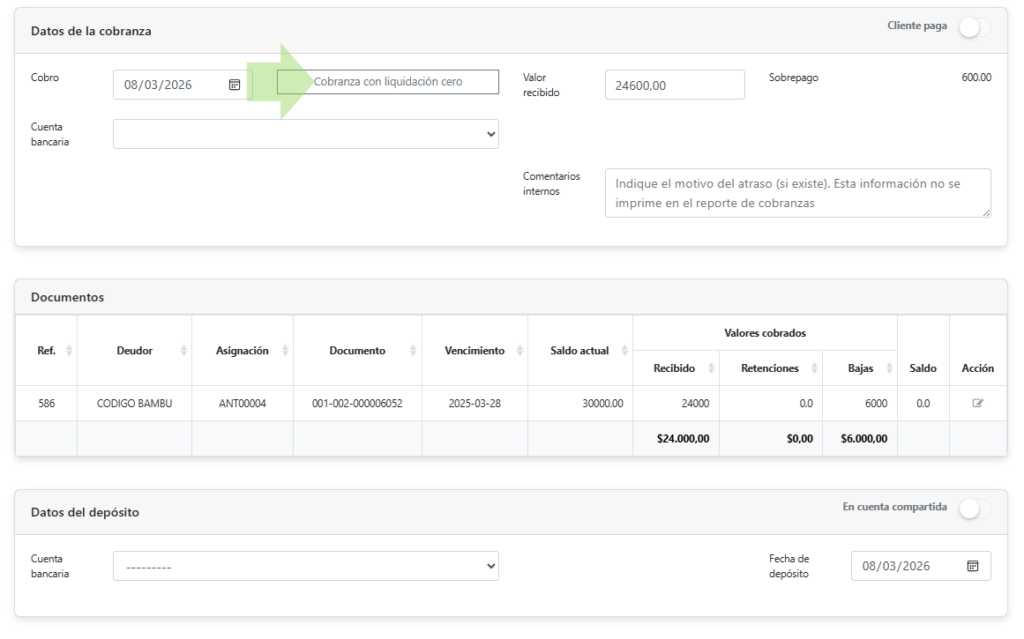The image size is (1024, 639).
Task: Click inside the Comentarios internos text area
Action: click(797, 193)
